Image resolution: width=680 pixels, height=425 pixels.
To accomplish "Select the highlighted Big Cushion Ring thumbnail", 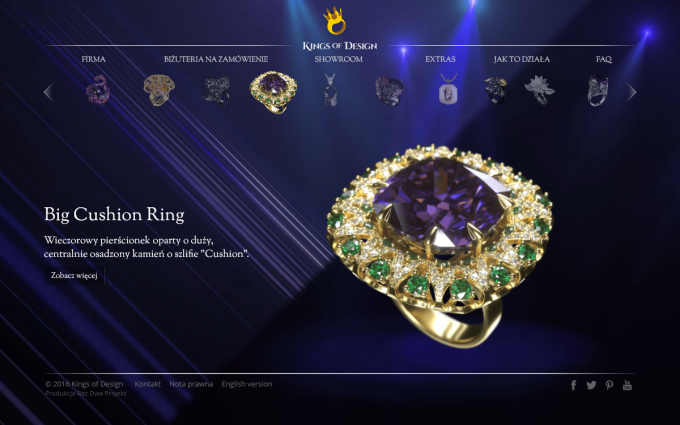I will coord(273,92).
